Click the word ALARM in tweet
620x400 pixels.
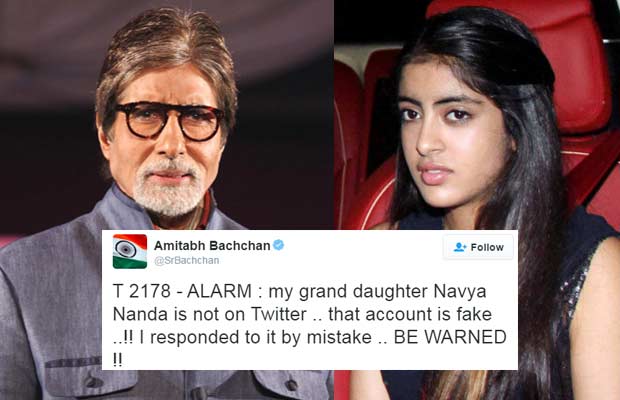pos(219,292)
